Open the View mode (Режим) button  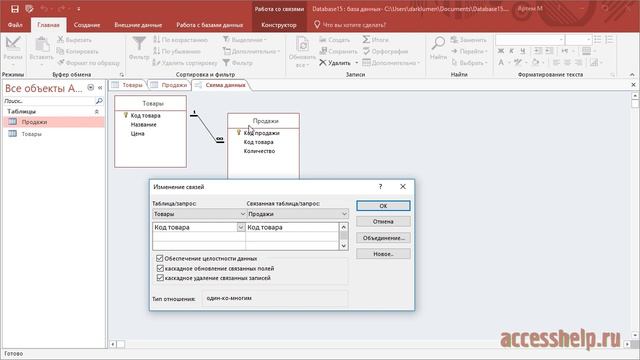point(13,51)
